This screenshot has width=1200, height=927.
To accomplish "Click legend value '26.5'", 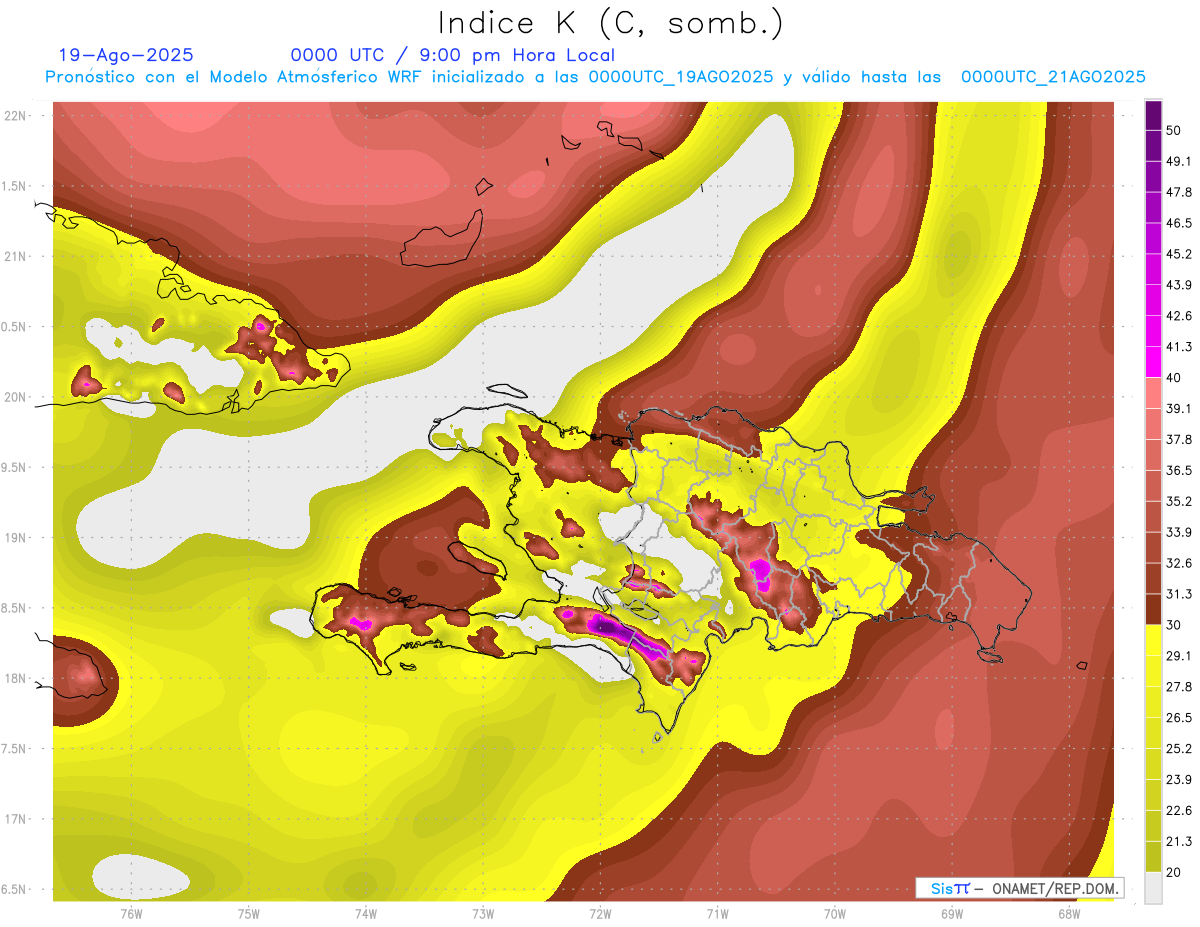I will tap(1179, 717).
